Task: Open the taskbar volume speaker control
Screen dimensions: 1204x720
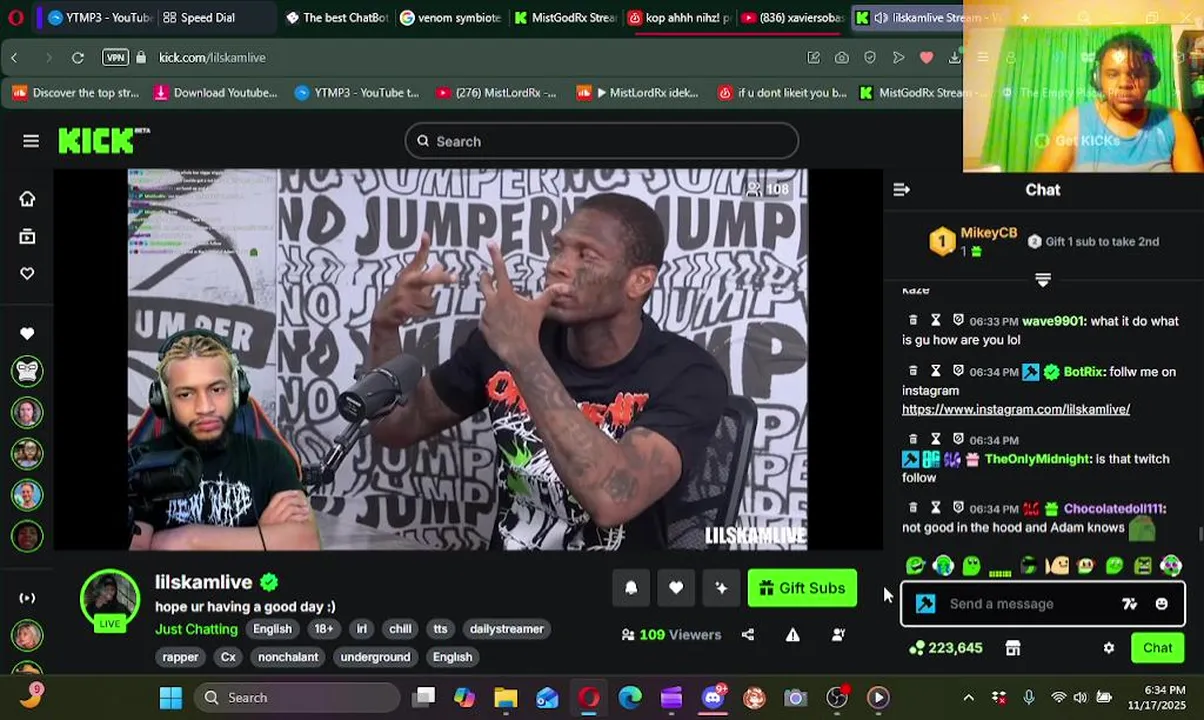Action: click(1081, 698)
